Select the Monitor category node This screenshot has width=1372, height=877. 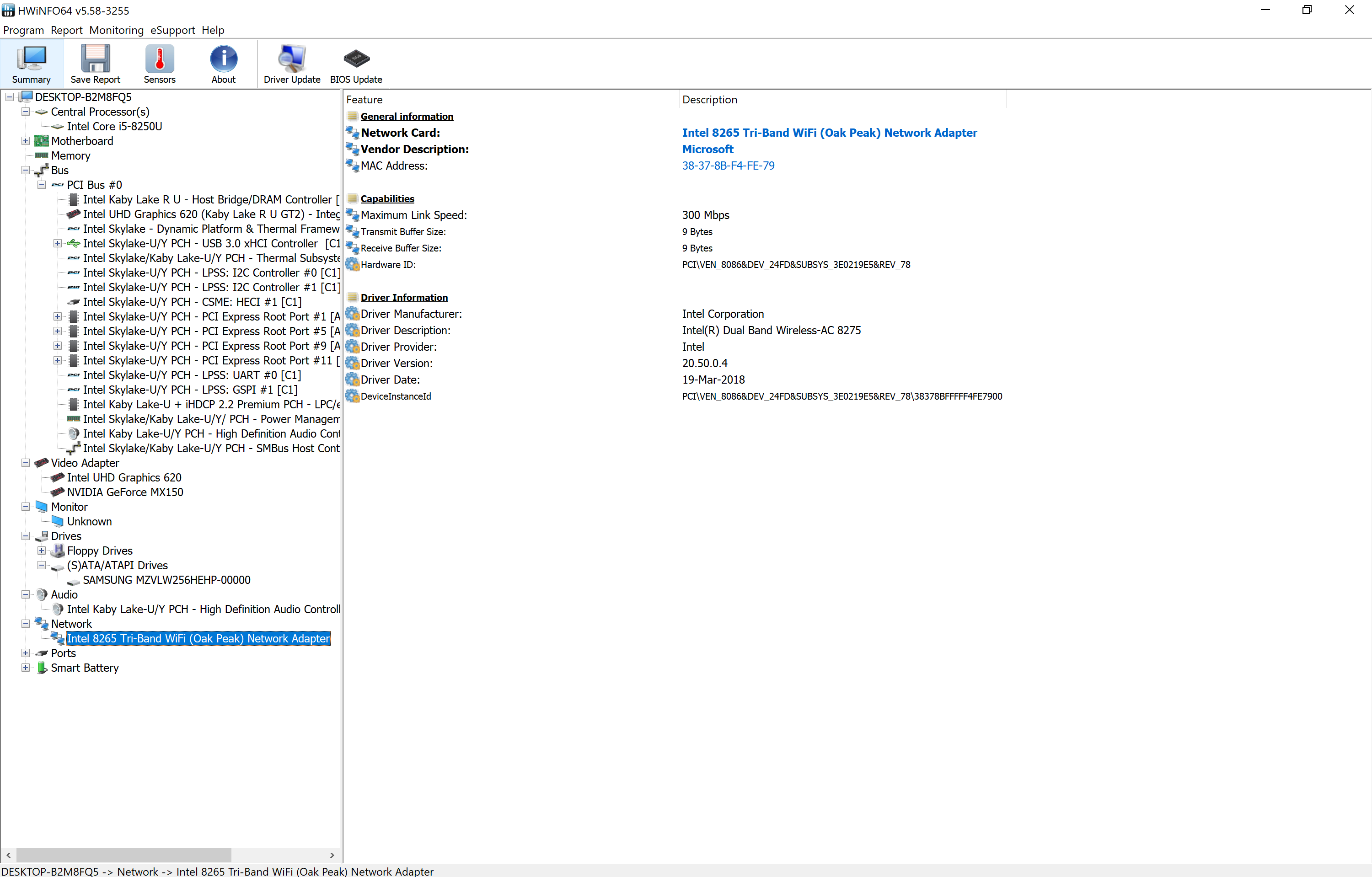click(70, 507)
